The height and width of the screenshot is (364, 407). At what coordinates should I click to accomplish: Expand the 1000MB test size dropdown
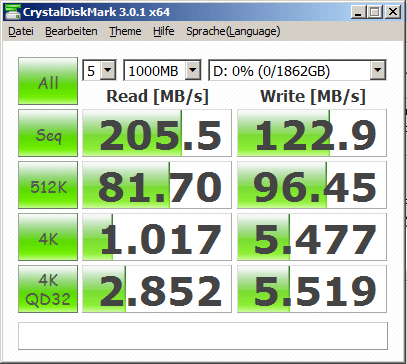192,70
